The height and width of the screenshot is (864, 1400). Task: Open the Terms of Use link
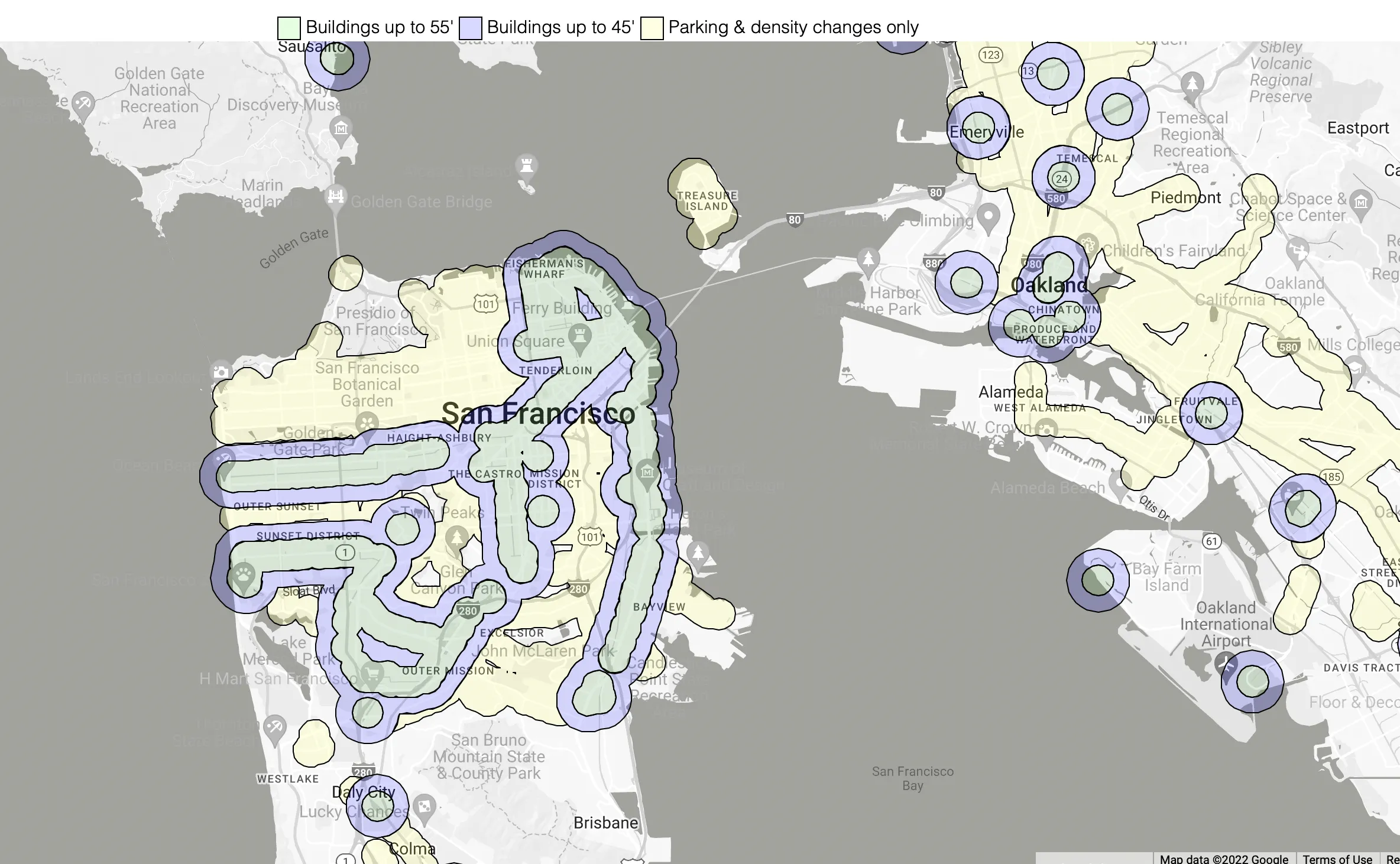pos(1337,858)
